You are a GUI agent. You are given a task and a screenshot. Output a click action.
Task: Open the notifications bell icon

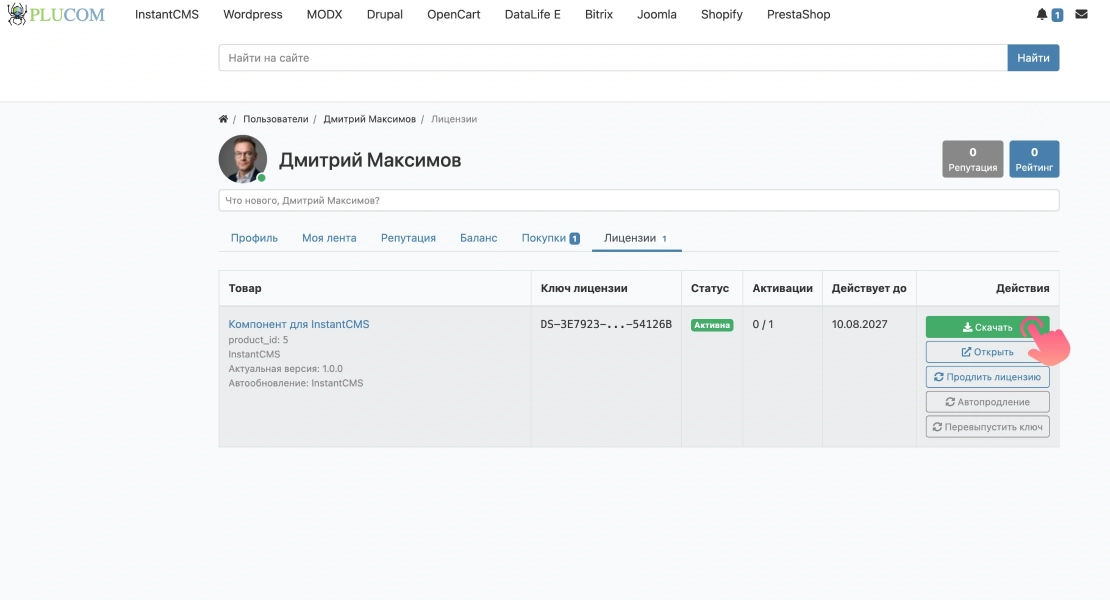coord(1041,14)
